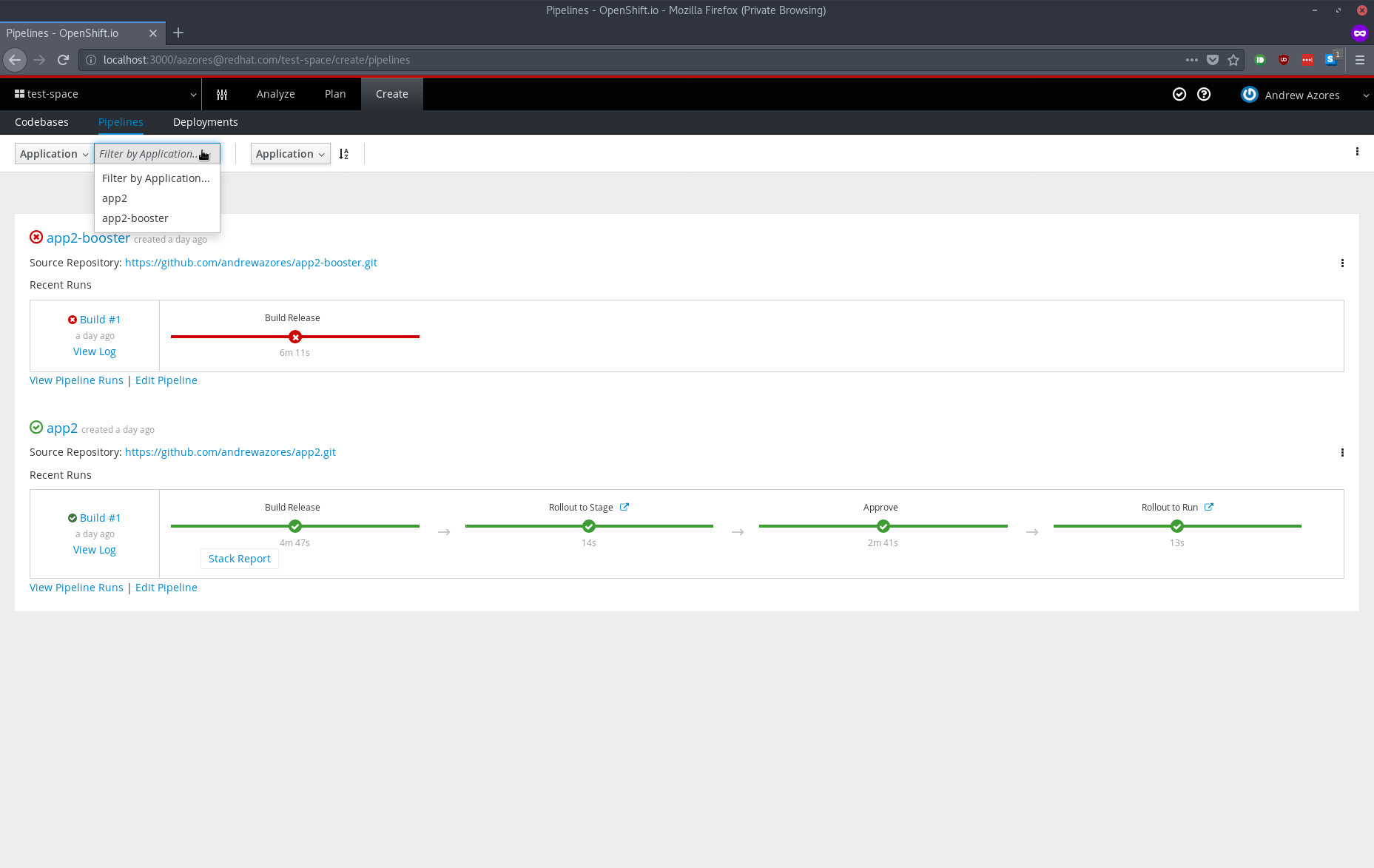The image size is (1374, 868).
Task: Select the alphabetical sort icon
Action: pos(343,154)
